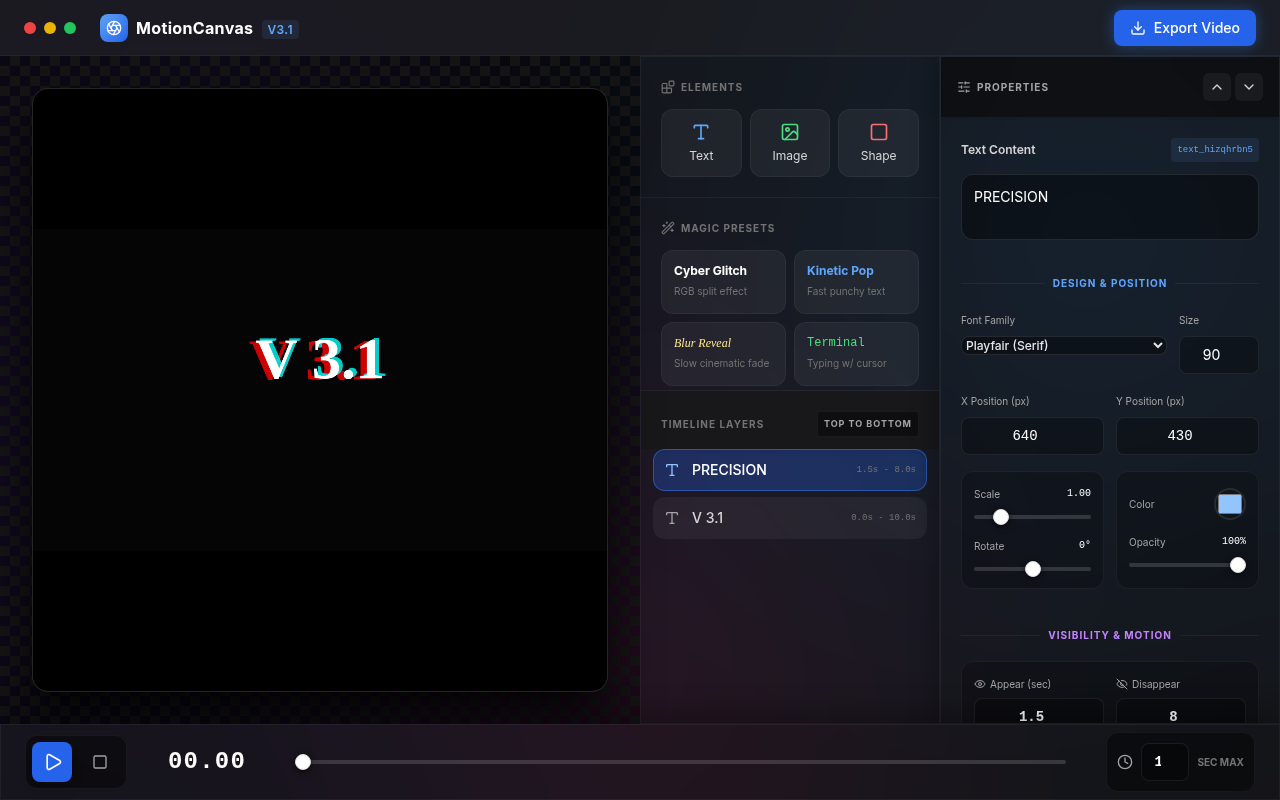
Task: Toggle the Appear visibility eye icon
Action: 981,684
